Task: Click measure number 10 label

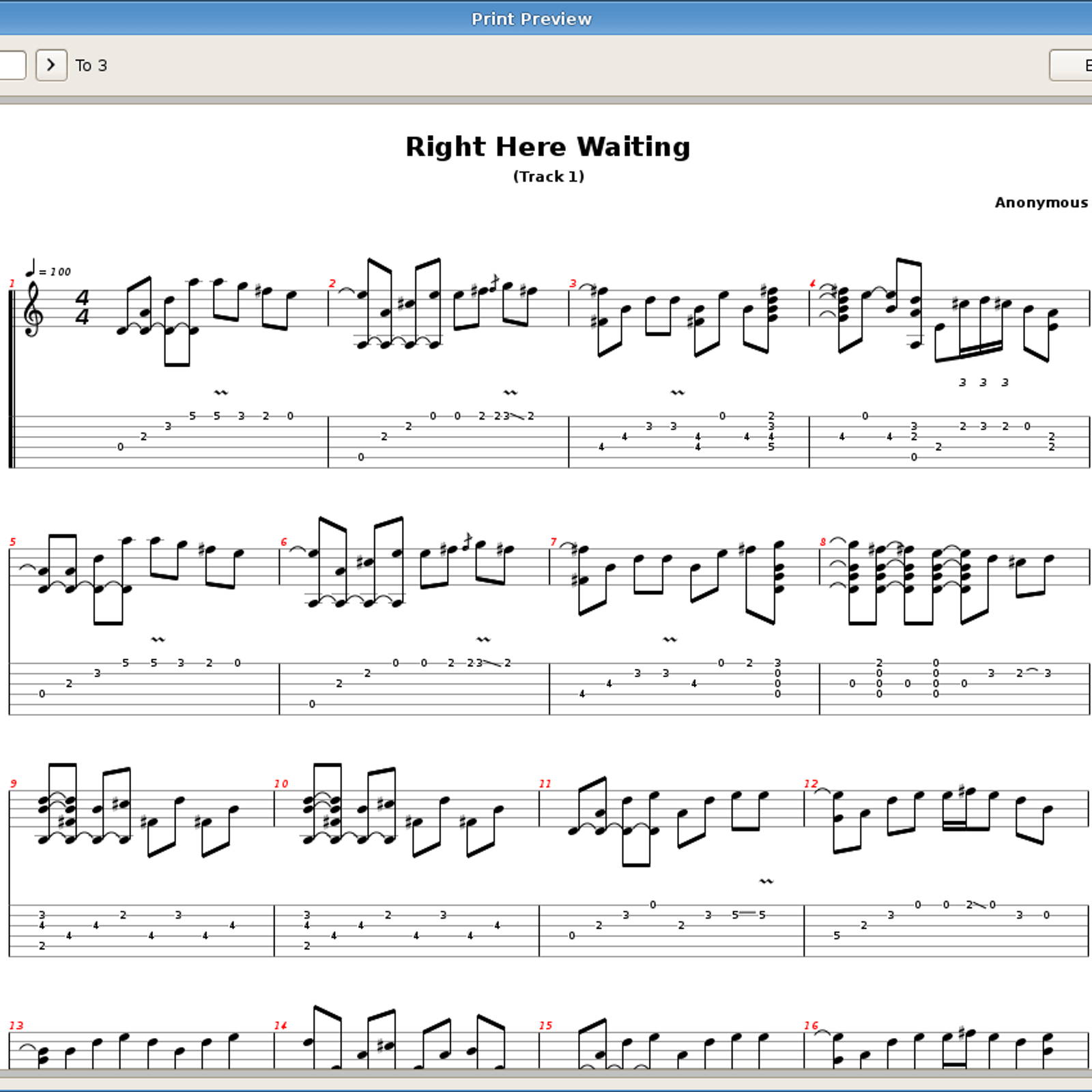Action: point(281,784)
